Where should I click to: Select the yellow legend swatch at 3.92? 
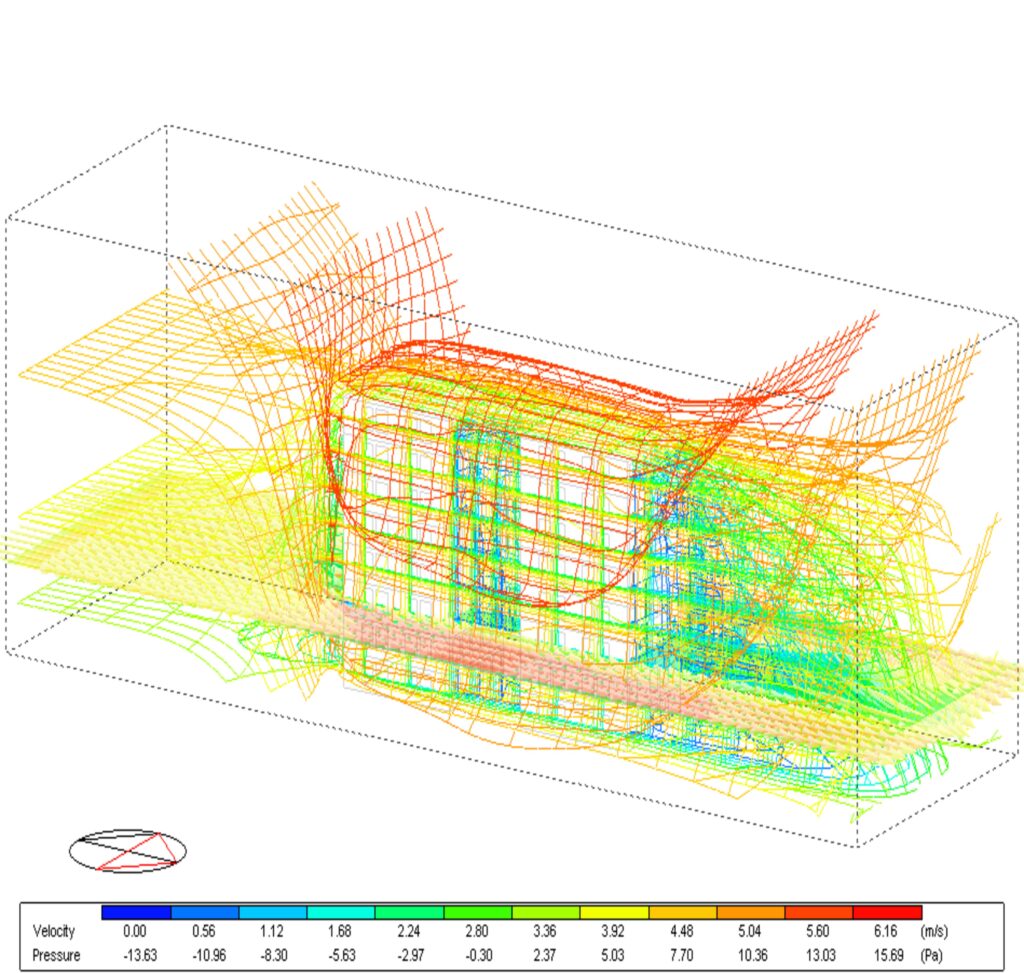coord(615,912)
